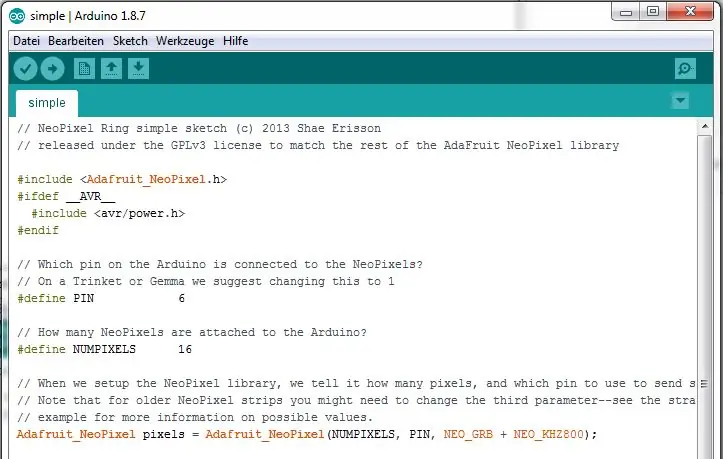Click the NEO_KHZ800 constant
Image resolution: width=723 pixels, height=459 pixels.
coord(548,435)
